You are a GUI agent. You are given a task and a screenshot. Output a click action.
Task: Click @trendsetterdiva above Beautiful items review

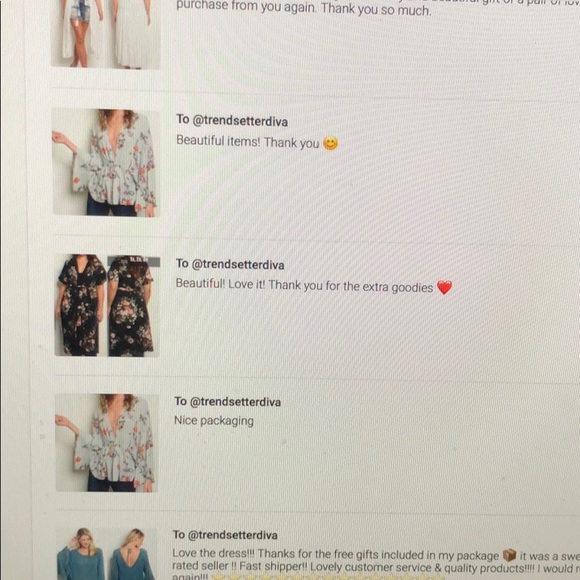[240, 121]
